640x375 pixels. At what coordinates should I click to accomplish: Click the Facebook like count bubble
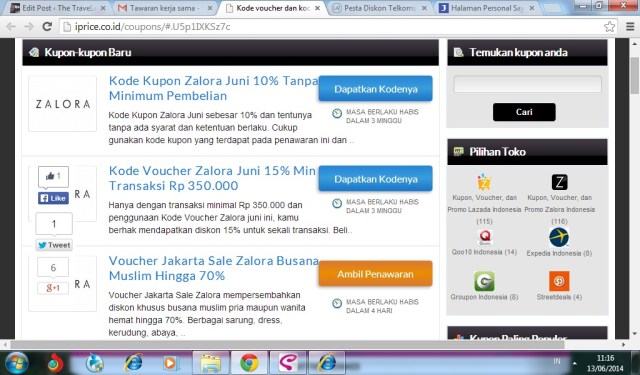point(53,176)
